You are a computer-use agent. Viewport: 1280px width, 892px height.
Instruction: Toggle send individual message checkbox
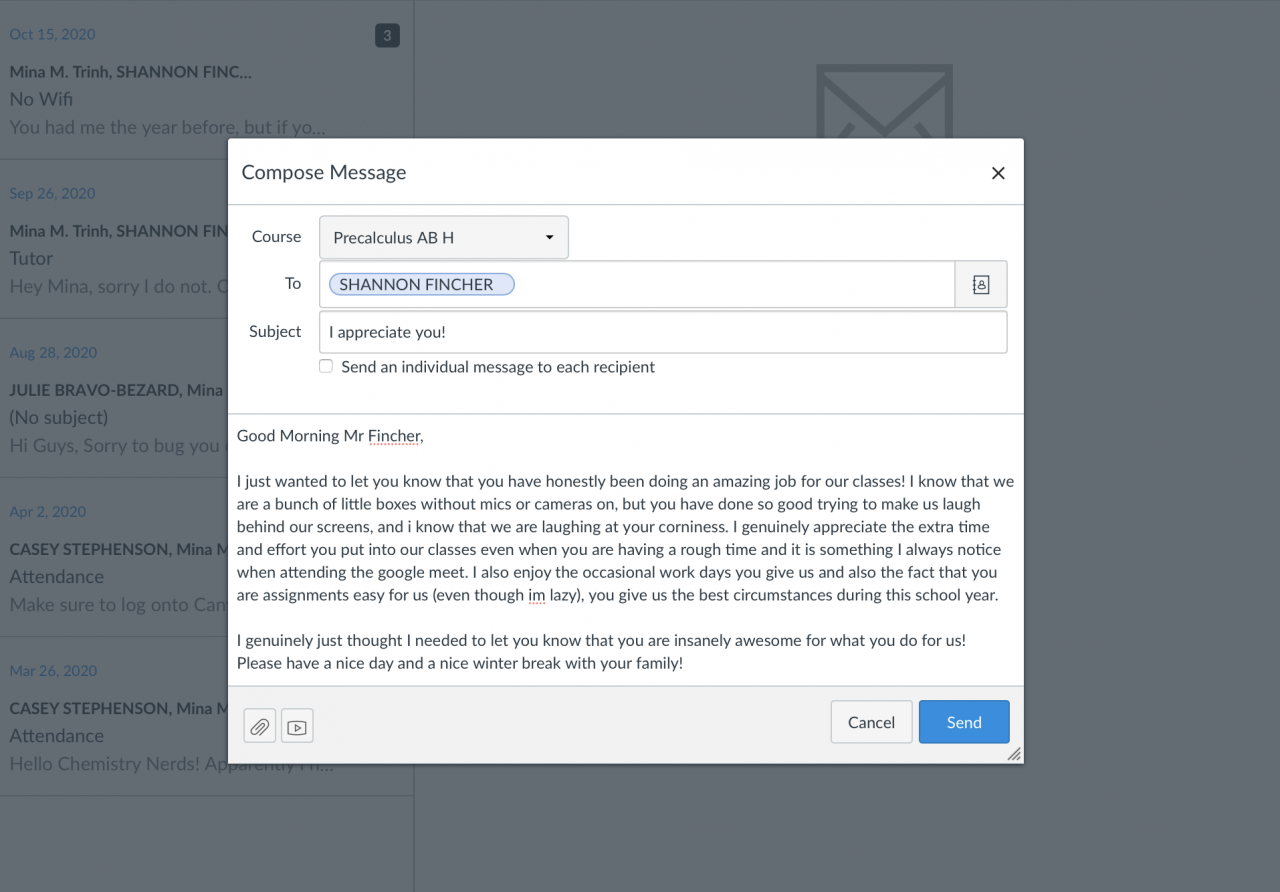[x=326, y=367]
